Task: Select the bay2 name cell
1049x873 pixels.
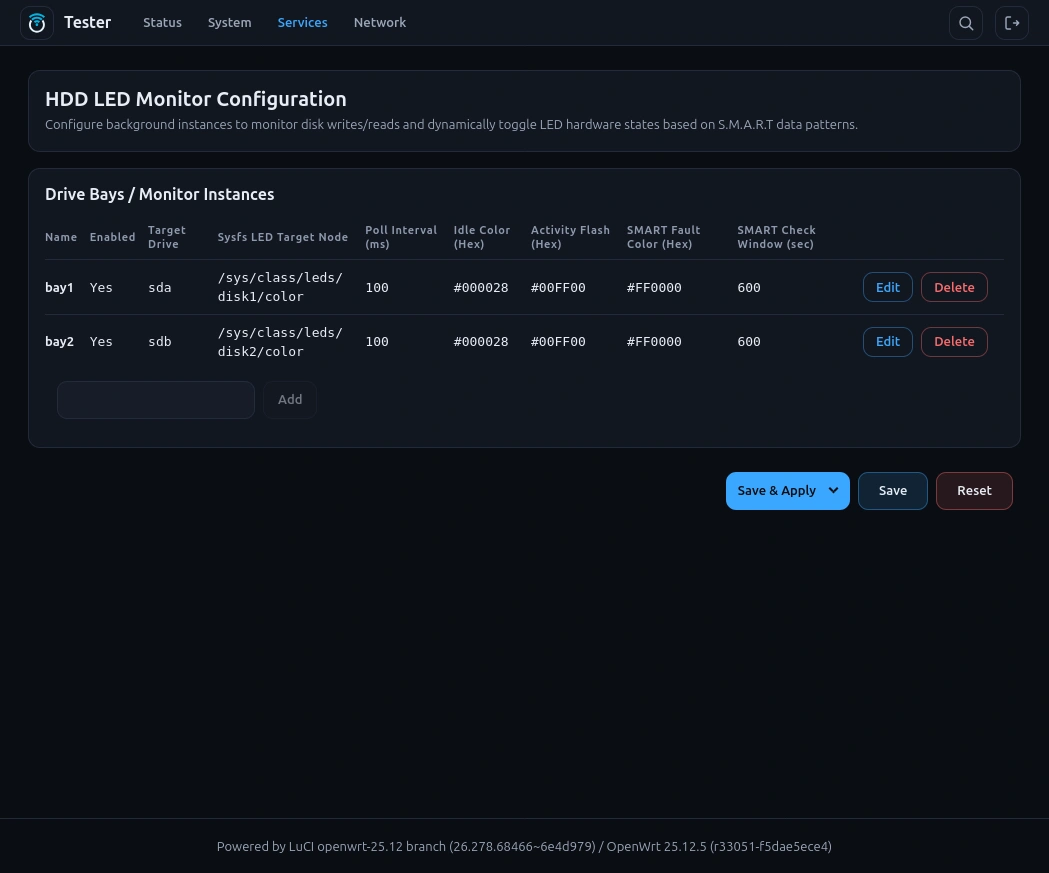Action: [60, 342]
